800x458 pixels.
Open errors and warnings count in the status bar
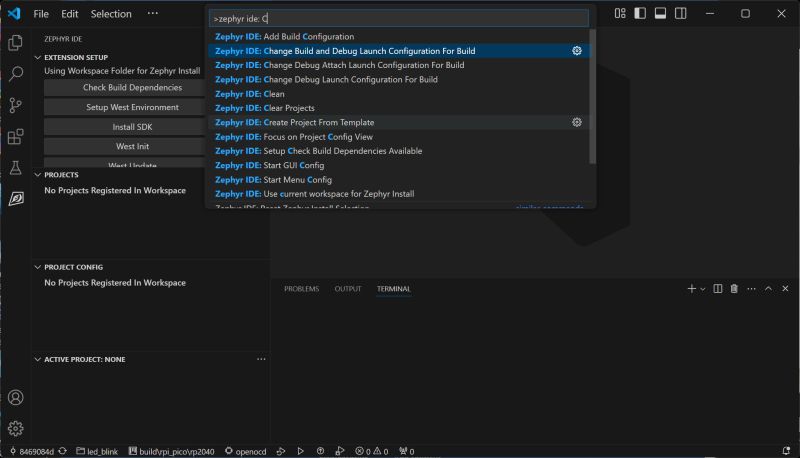tap(371, 451)
